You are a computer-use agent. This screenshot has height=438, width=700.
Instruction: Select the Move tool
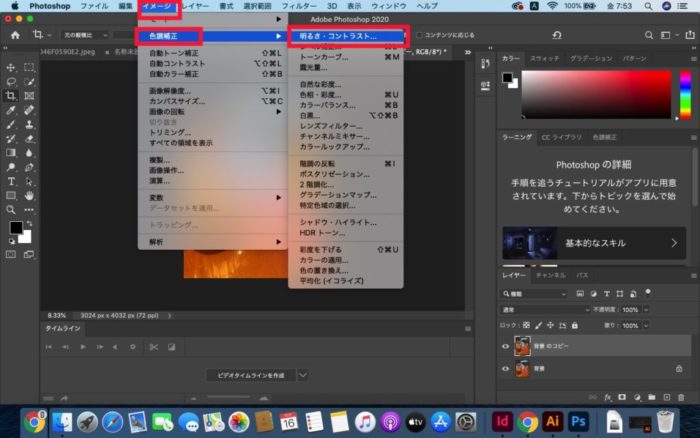(11, 67)
